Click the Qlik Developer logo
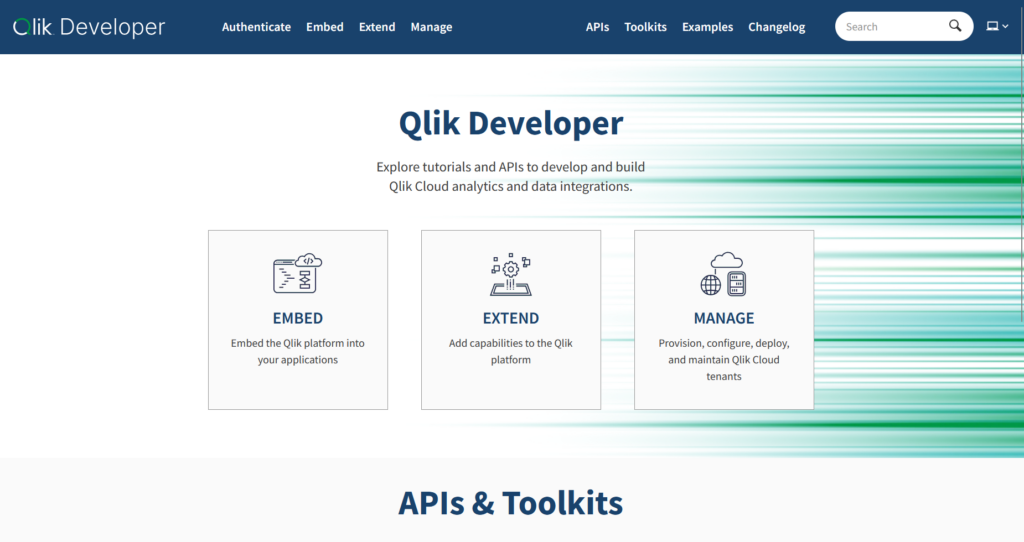This screenshot has height=542, width=1024. click(89, 27)
